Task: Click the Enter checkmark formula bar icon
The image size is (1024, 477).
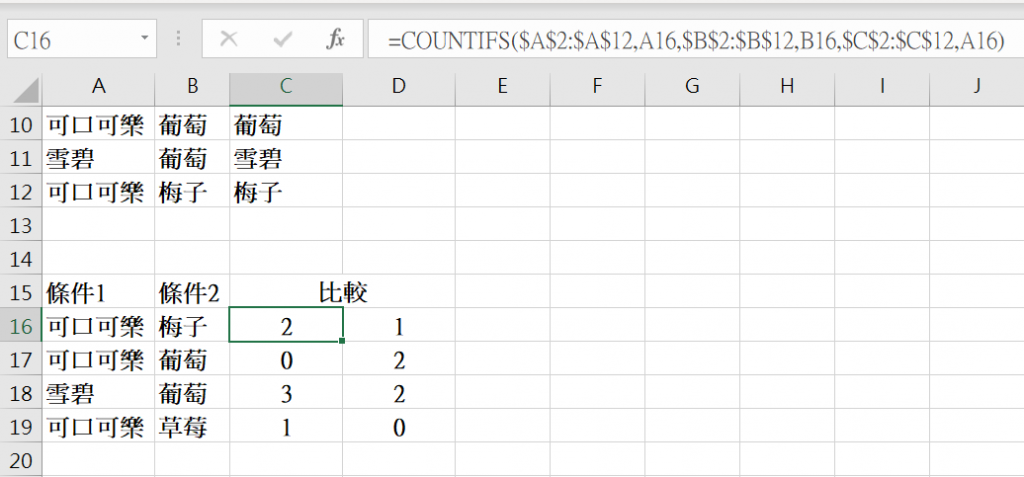Action: pyautogui.click(x=283, y=40)
